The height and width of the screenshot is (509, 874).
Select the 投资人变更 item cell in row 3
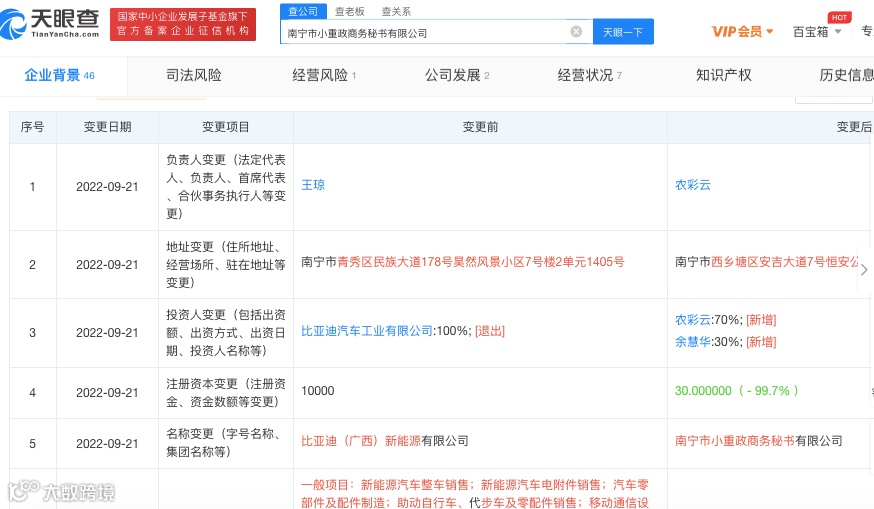(x=226, y=333)
